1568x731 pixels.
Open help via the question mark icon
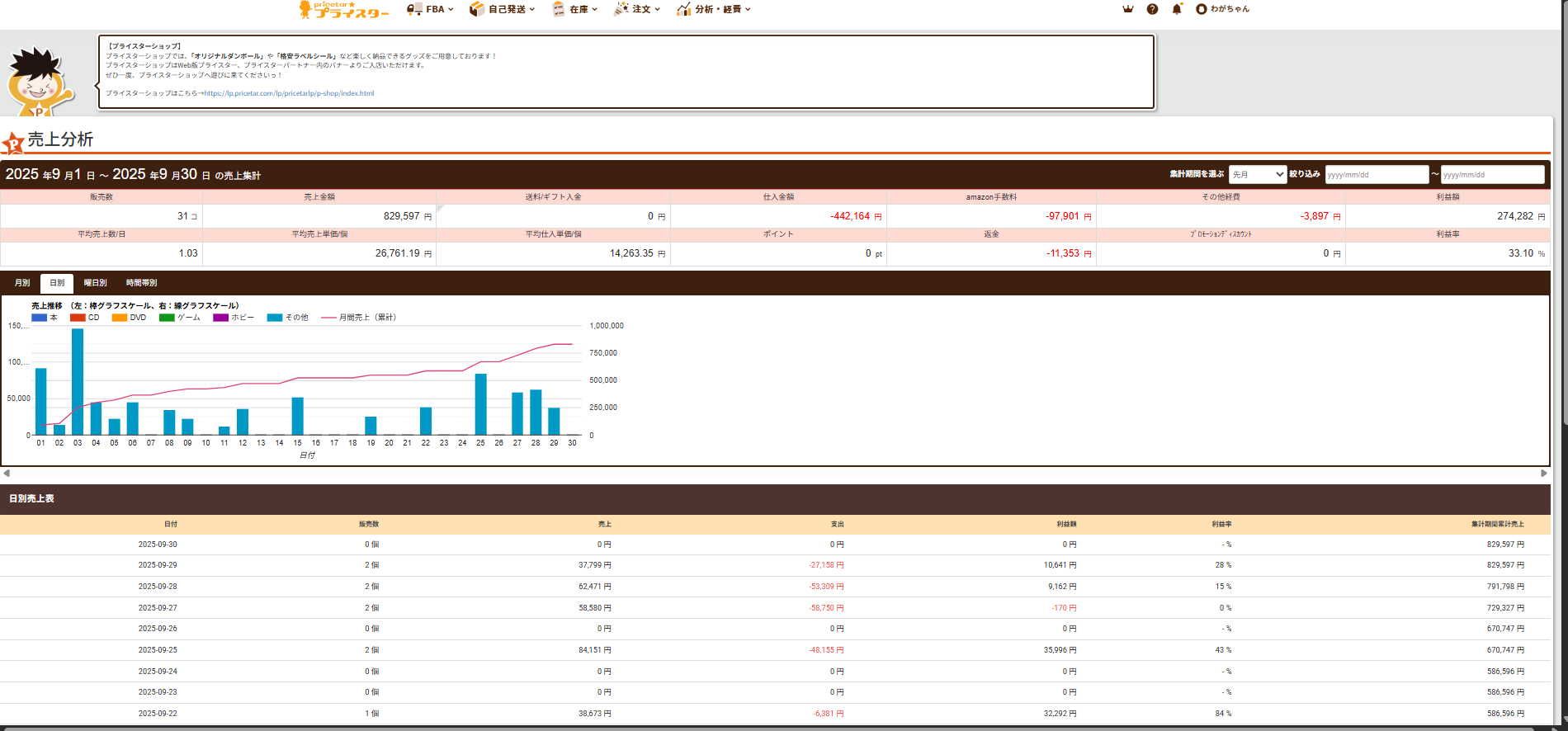(1152, 9)
